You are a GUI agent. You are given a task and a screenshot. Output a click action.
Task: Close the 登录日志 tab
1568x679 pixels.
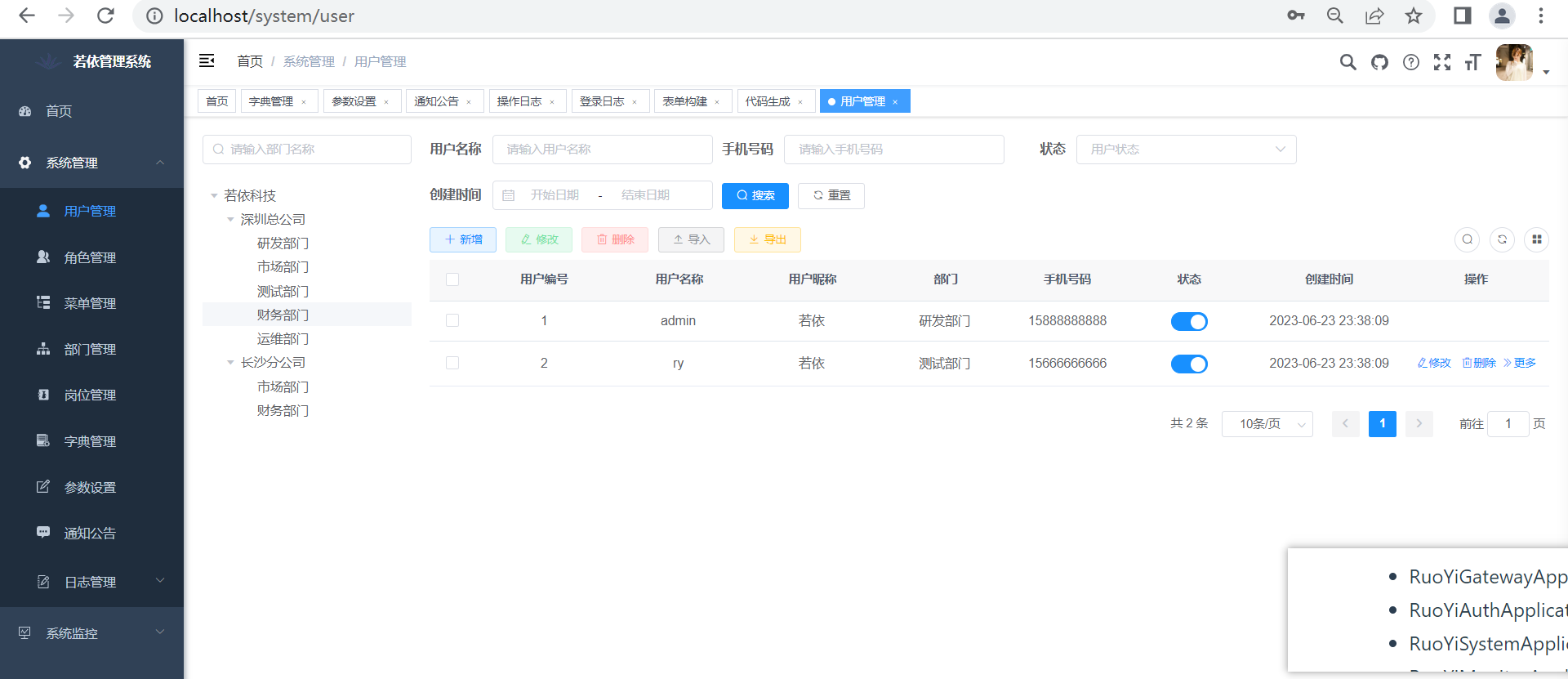635,102
